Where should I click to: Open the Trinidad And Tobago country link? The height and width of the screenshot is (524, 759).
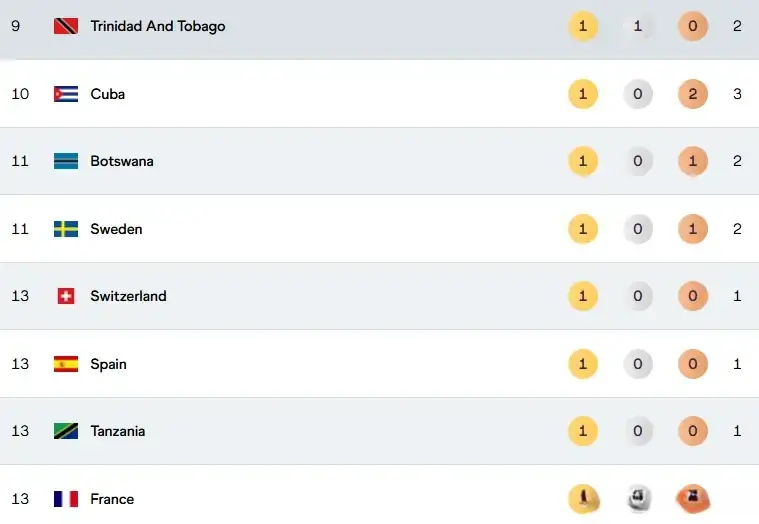tap(157, 26)
